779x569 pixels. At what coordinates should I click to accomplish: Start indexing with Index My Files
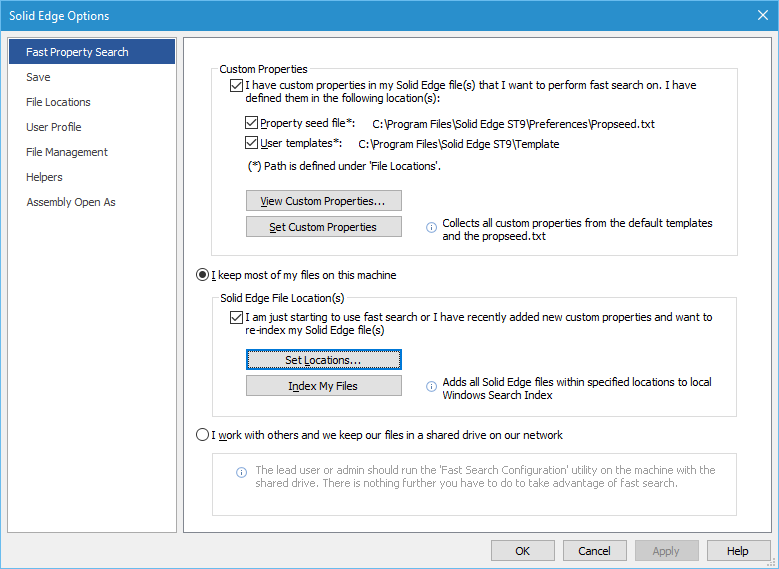[323, 386]
